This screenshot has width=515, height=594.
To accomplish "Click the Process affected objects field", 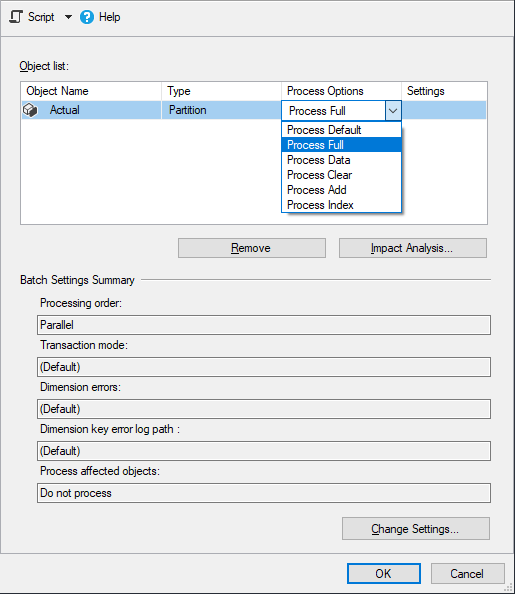I will tap(264, 493).
